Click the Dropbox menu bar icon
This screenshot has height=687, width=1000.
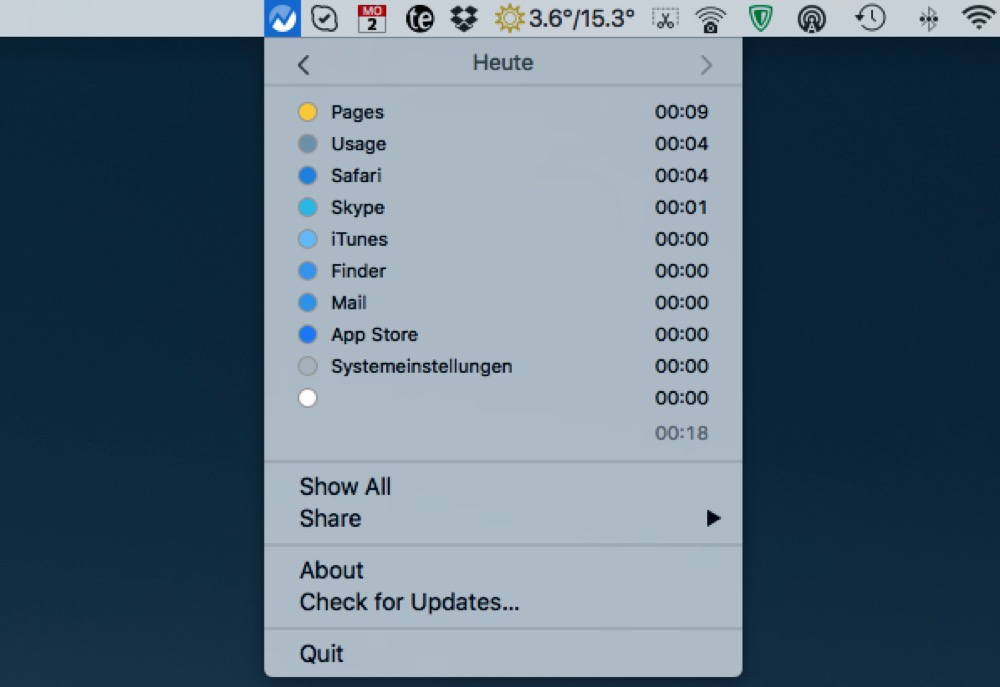click(x=464, y=18)
